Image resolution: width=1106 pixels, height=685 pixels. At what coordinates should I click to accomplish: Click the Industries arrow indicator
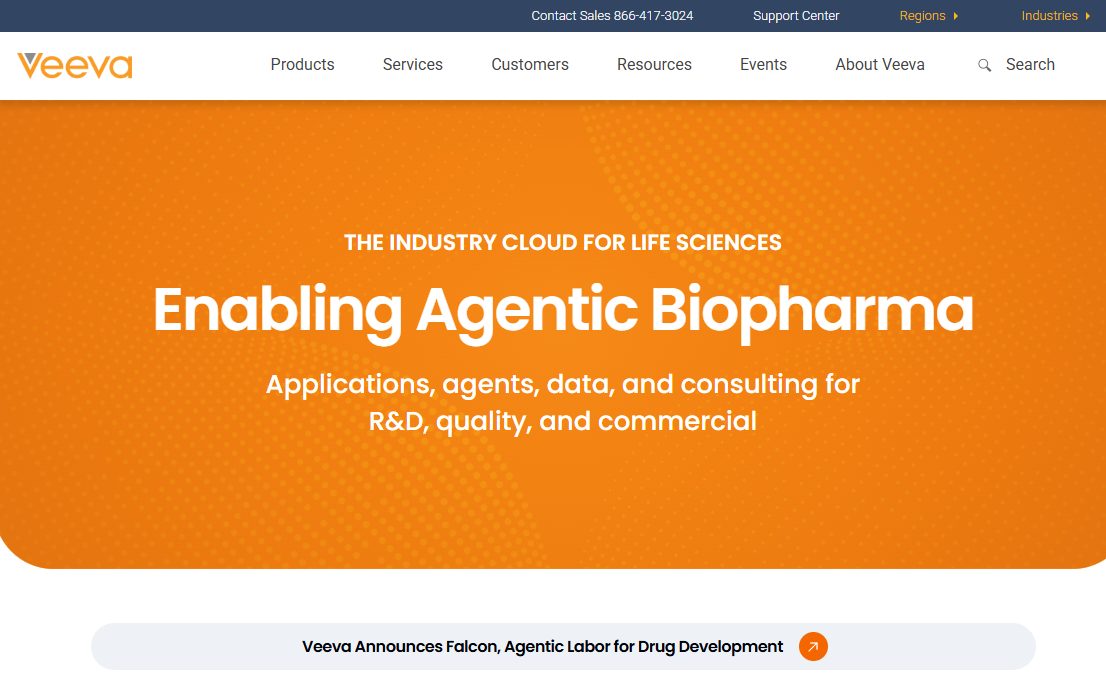1088,16
